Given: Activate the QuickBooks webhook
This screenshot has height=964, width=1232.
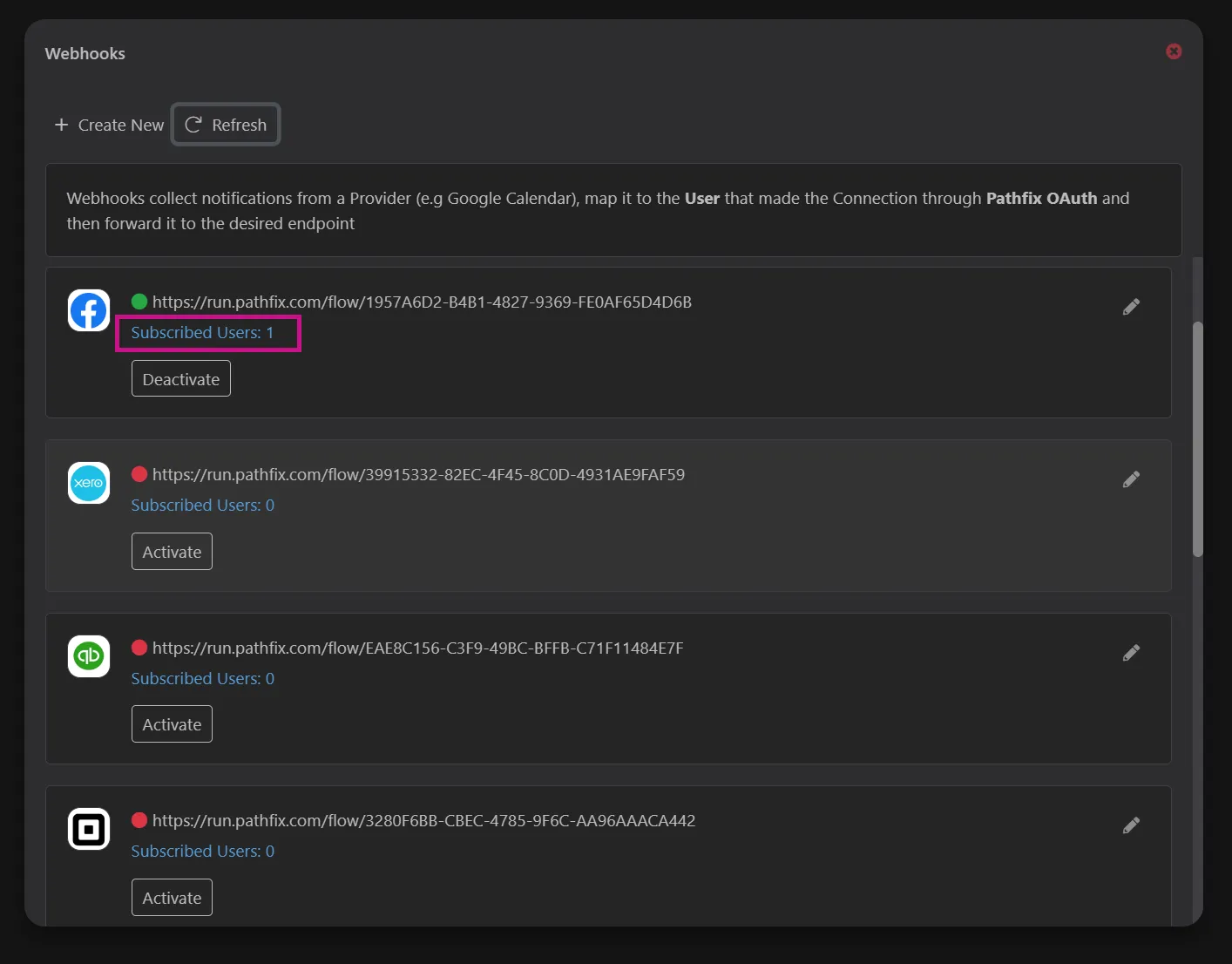Looking at the screenshot, I should tap(172, 723).
